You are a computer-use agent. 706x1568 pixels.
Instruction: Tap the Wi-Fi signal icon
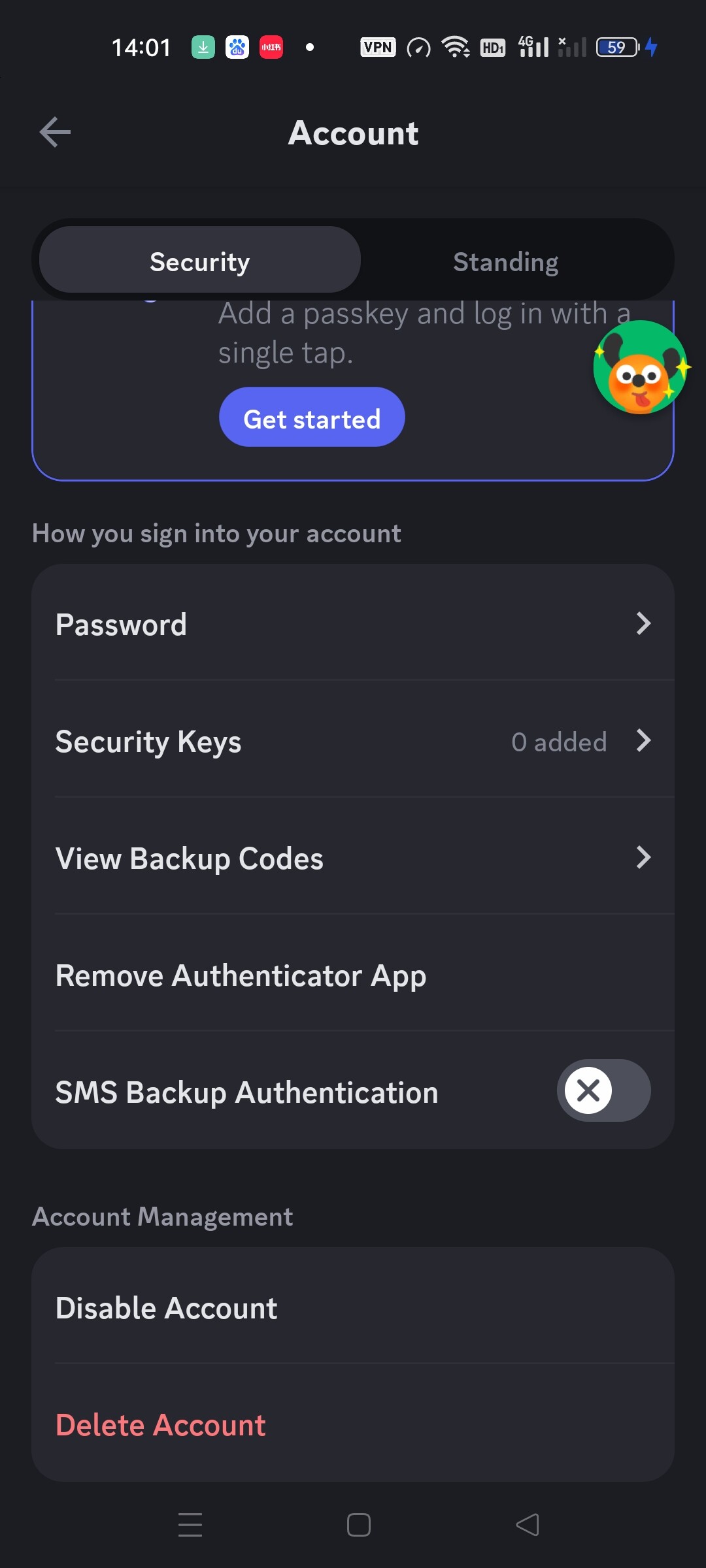pos(455,47)
